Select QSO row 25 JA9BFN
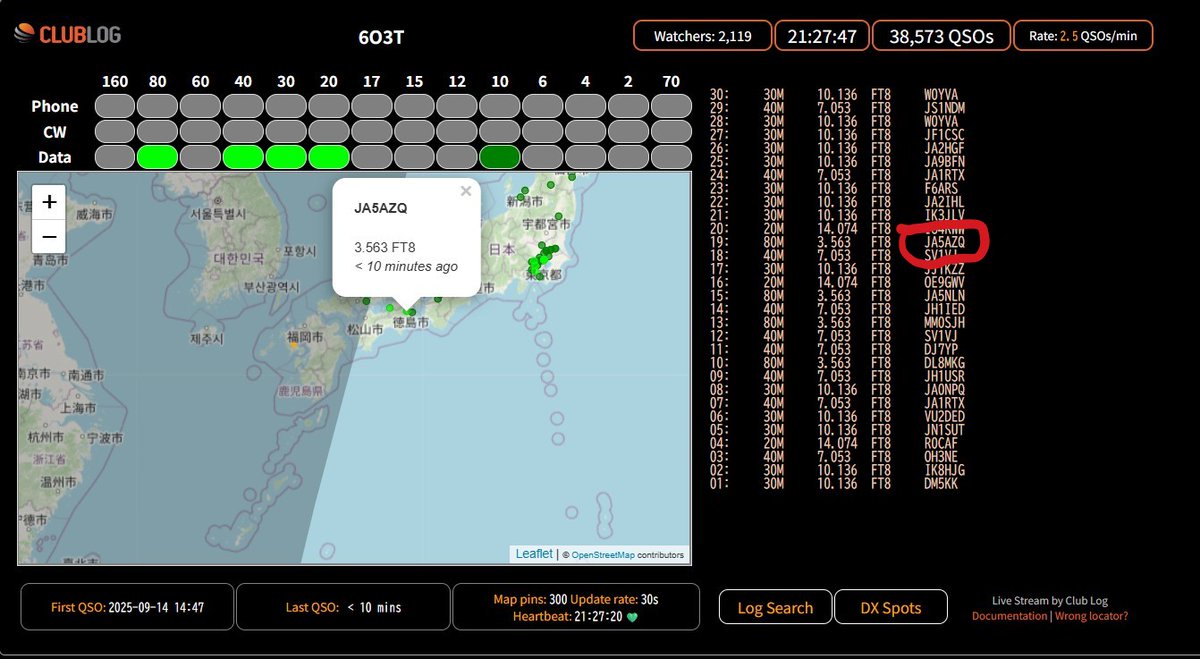 point(838,161)
